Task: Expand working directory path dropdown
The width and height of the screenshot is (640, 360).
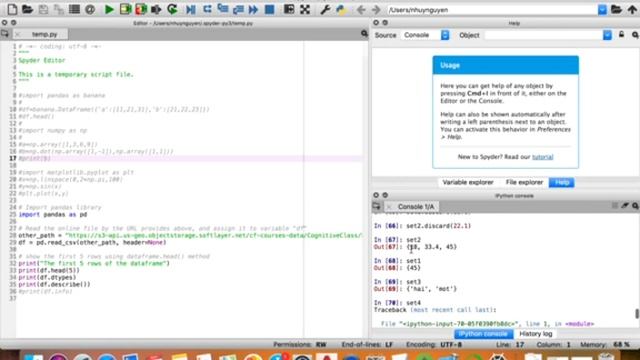Action: click(x=602, y=10)
